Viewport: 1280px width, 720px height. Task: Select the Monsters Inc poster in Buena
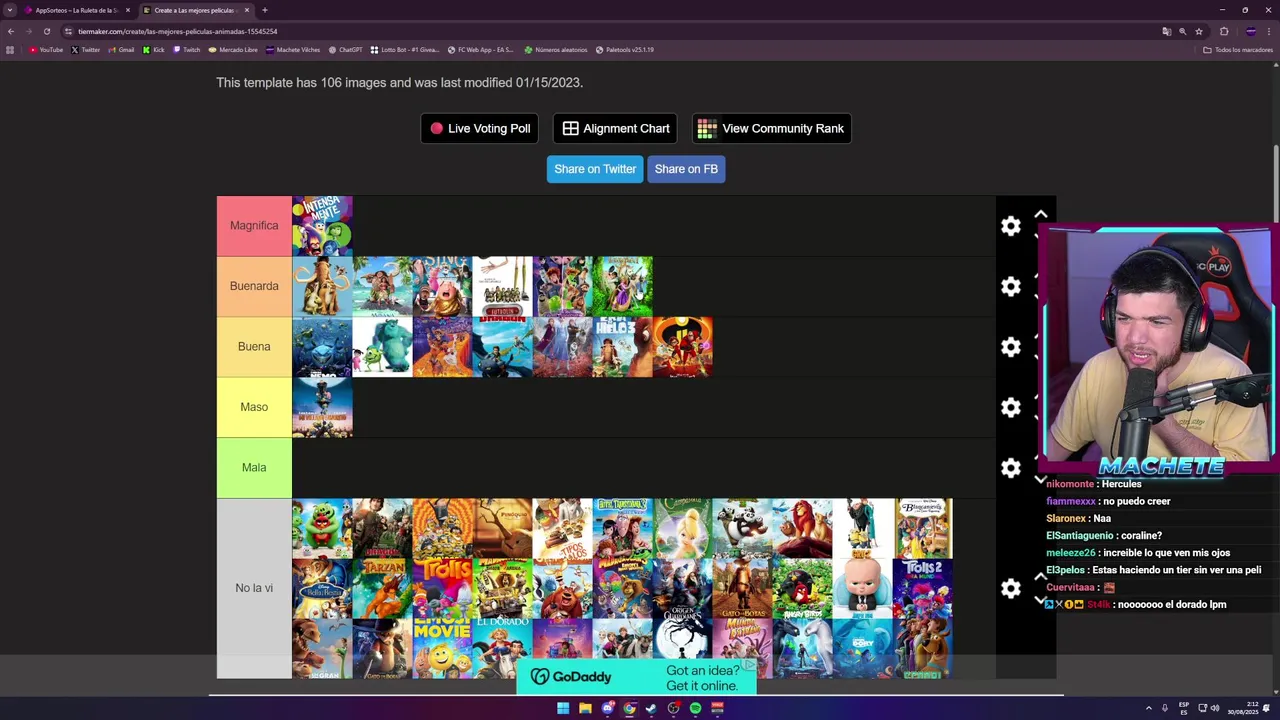[x=382, y=347]
